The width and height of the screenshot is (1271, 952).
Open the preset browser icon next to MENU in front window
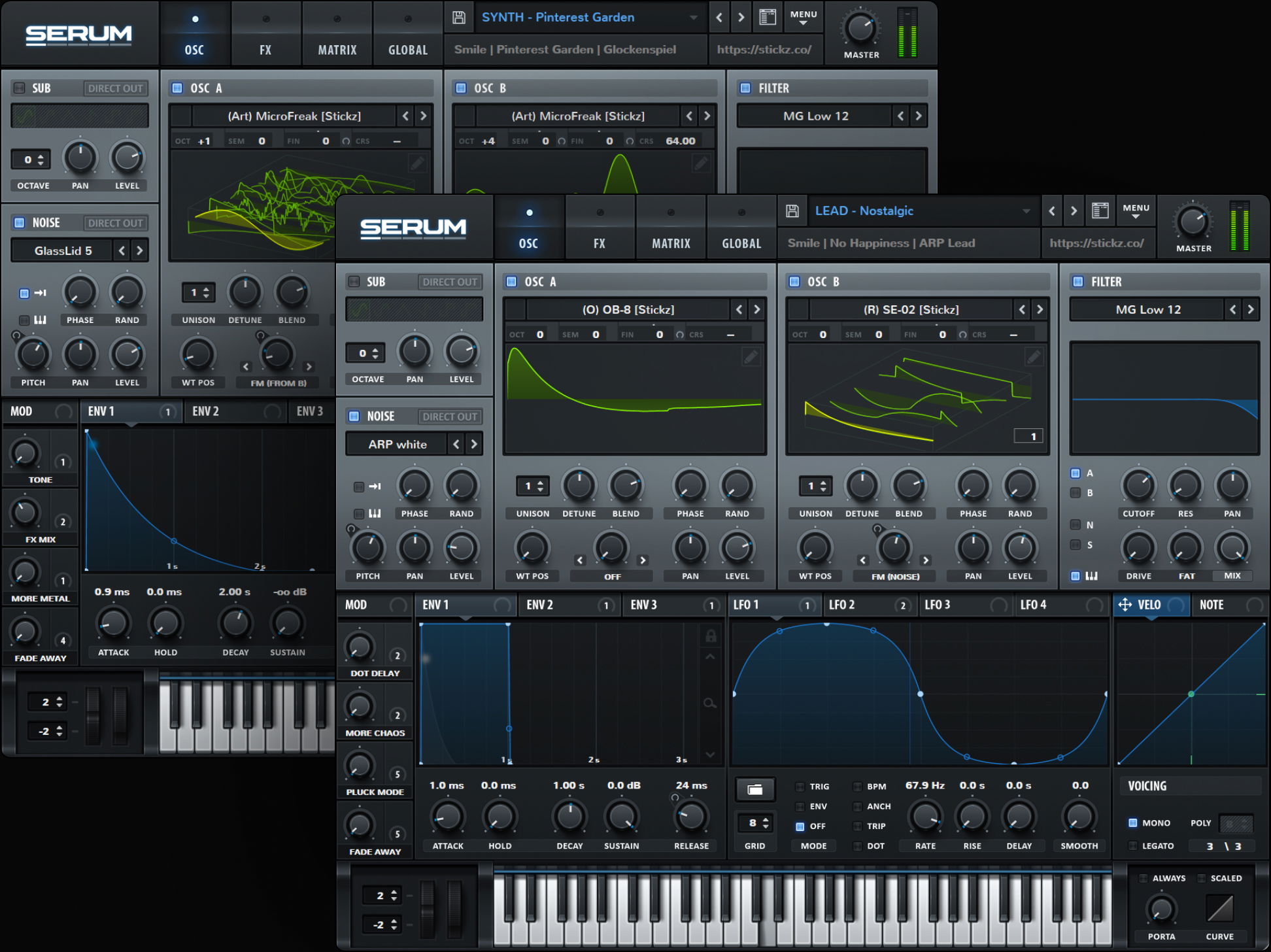pos(1100,211)
